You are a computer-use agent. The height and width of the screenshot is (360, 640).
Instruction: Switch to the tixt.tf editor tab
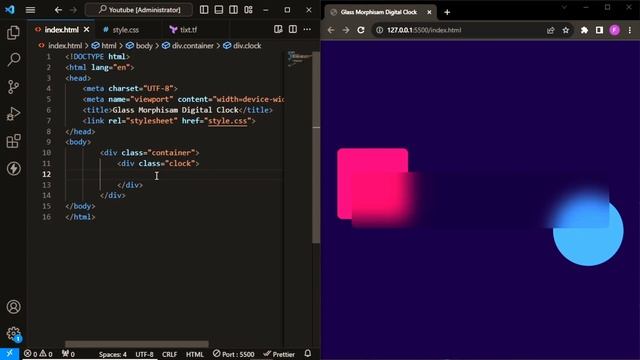(x=189, y=30)
